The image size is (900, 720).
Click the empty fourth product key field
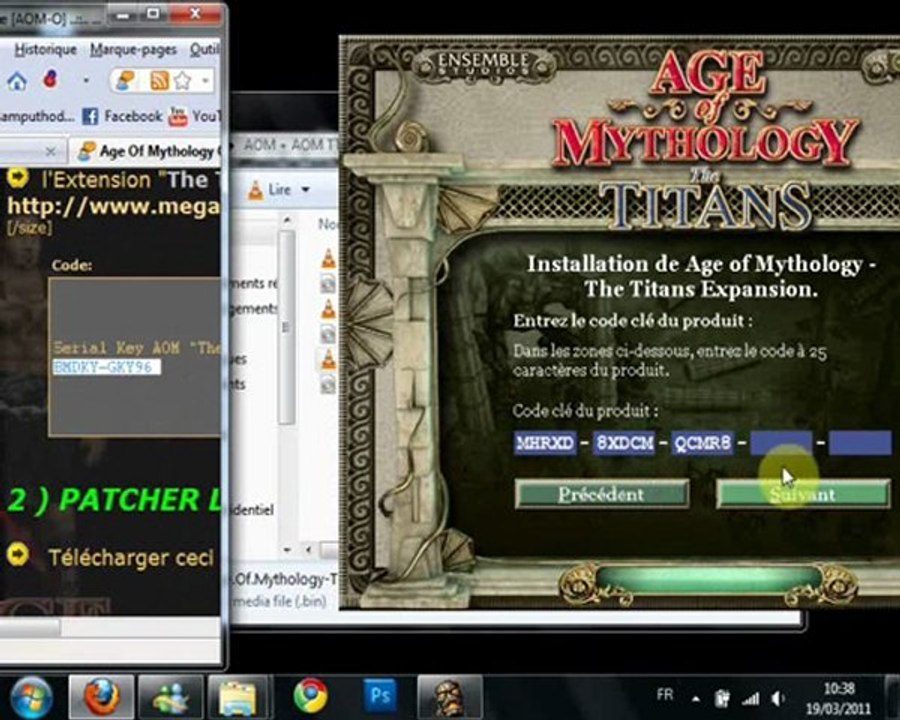click(x=781, y=443)
